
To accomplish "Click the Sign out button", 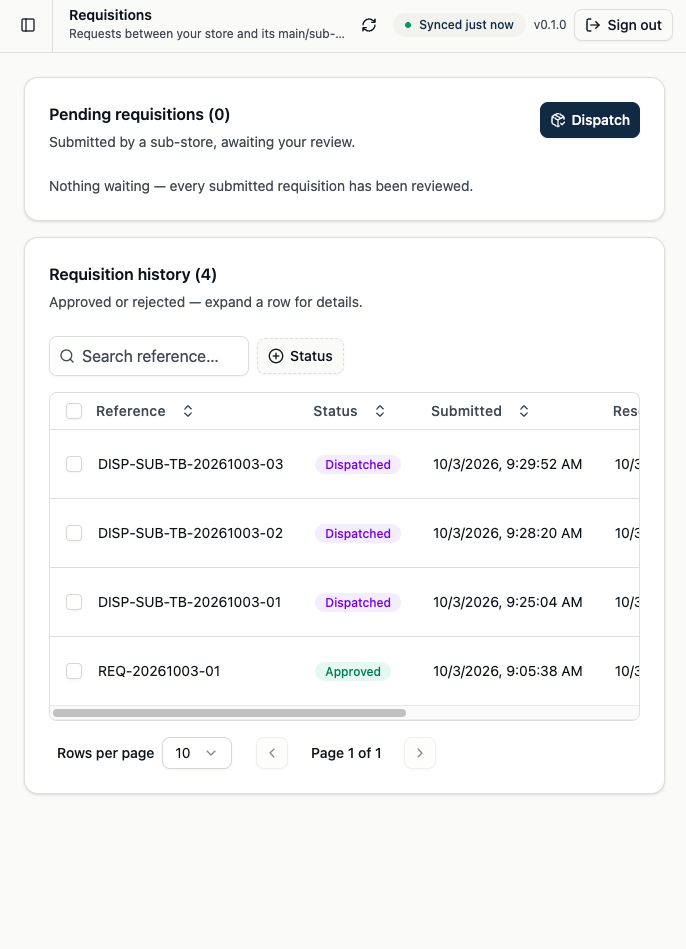I will (x=623, y=25).
